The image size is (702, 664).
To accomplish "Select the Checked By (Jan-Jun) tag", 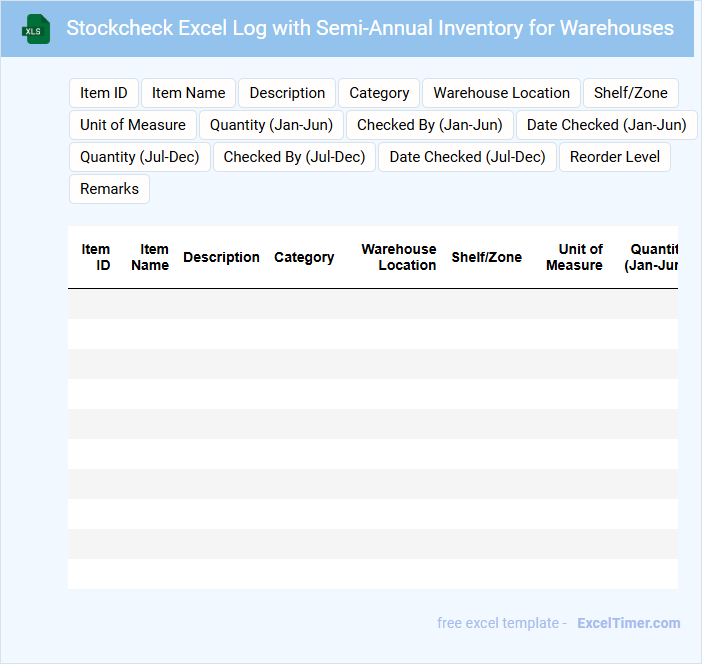I will tap(430, 125).
